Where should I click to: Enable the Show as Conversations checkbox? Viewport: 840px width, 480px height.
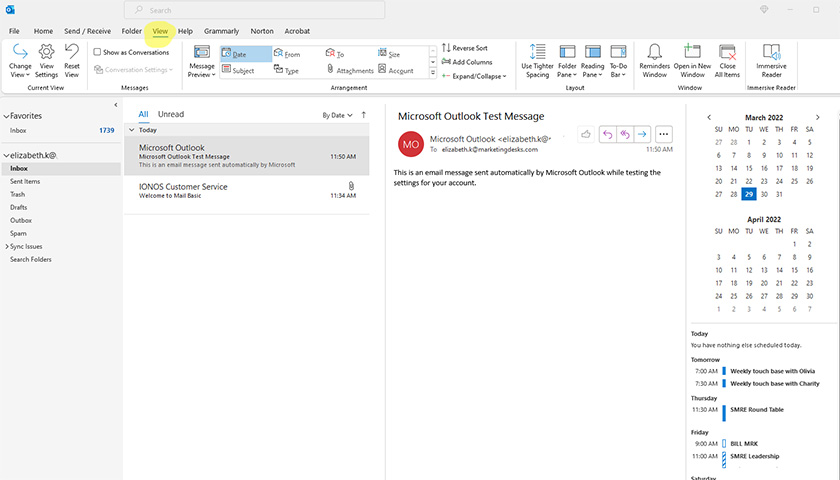[97, 52]
